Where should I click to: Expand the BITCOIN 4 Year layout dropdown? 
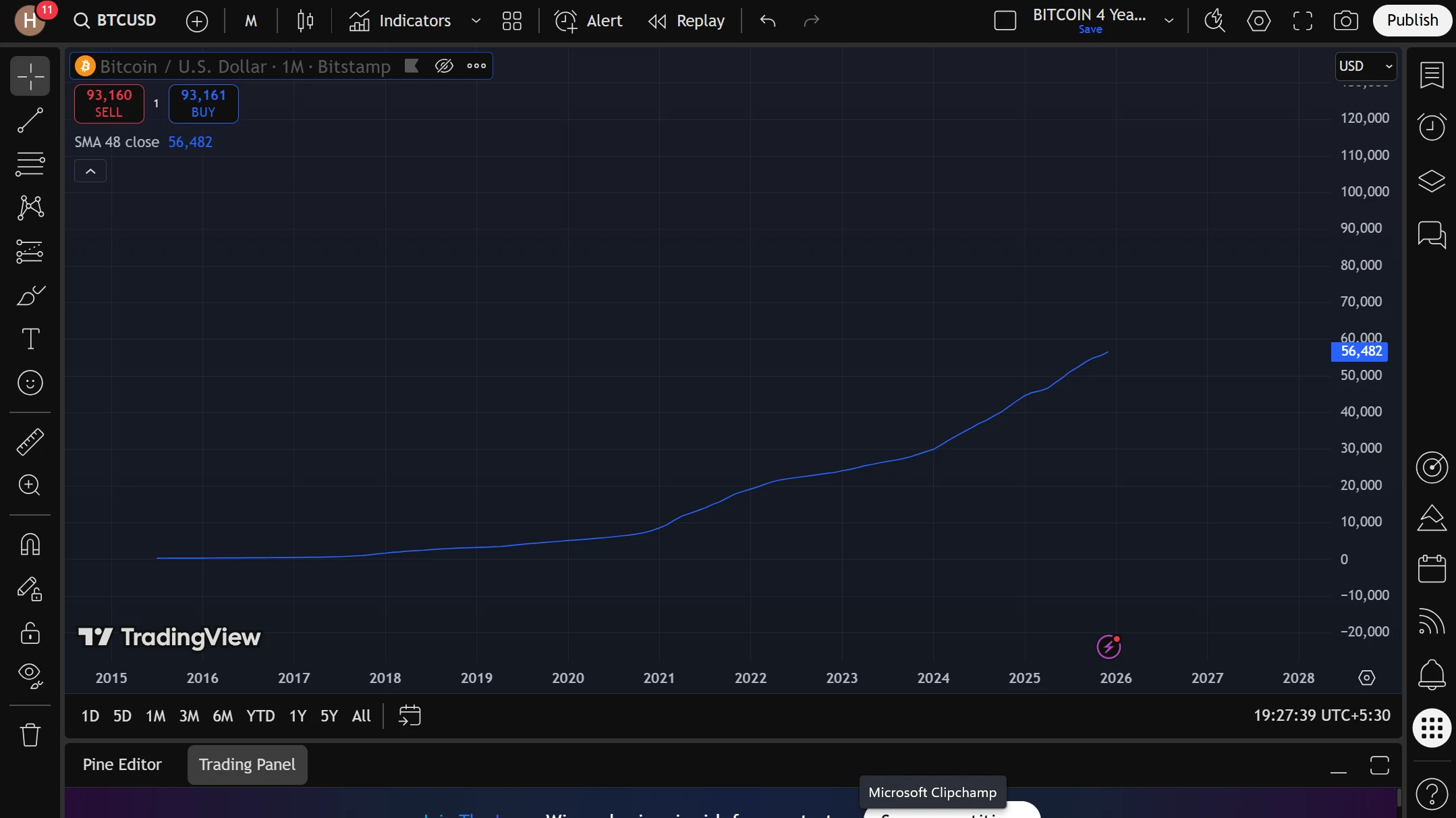(1168, 21)
